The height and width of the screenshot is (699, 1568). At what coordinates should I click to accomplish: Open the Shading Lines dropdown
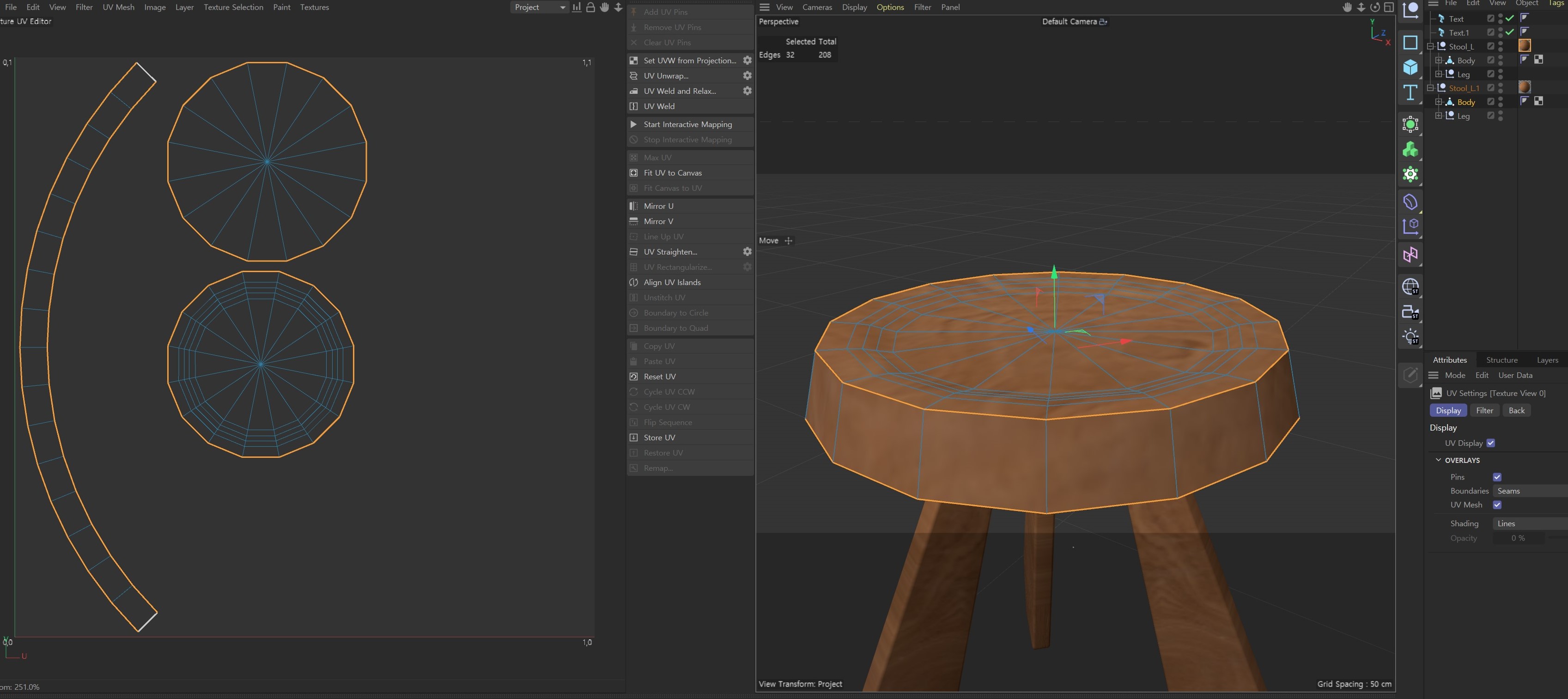[x=1530, y=523]
